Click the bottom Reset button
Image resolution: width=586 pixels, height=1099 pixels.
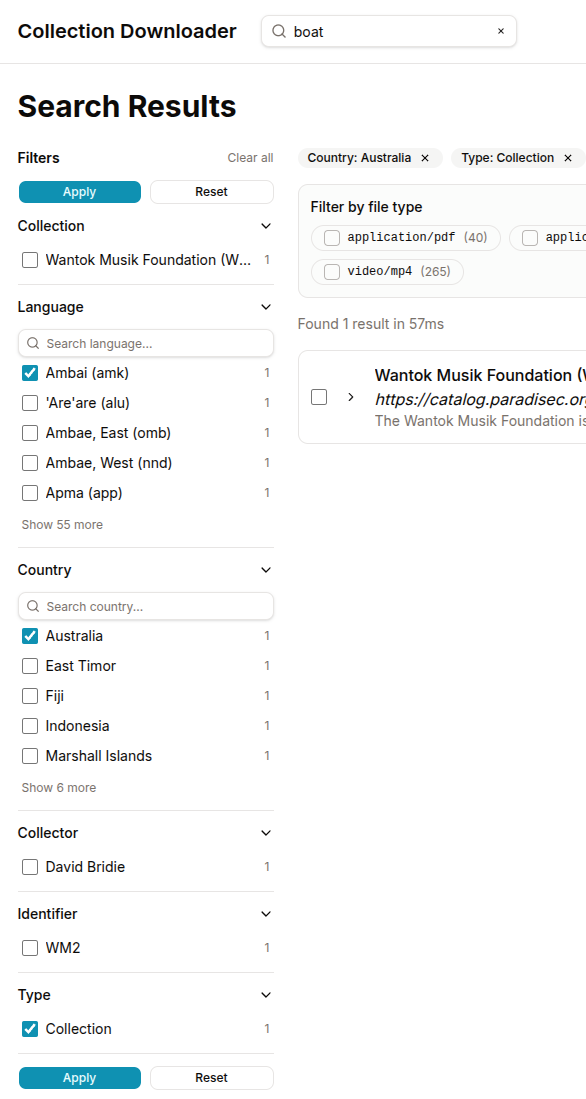(x=212, y=1078)
